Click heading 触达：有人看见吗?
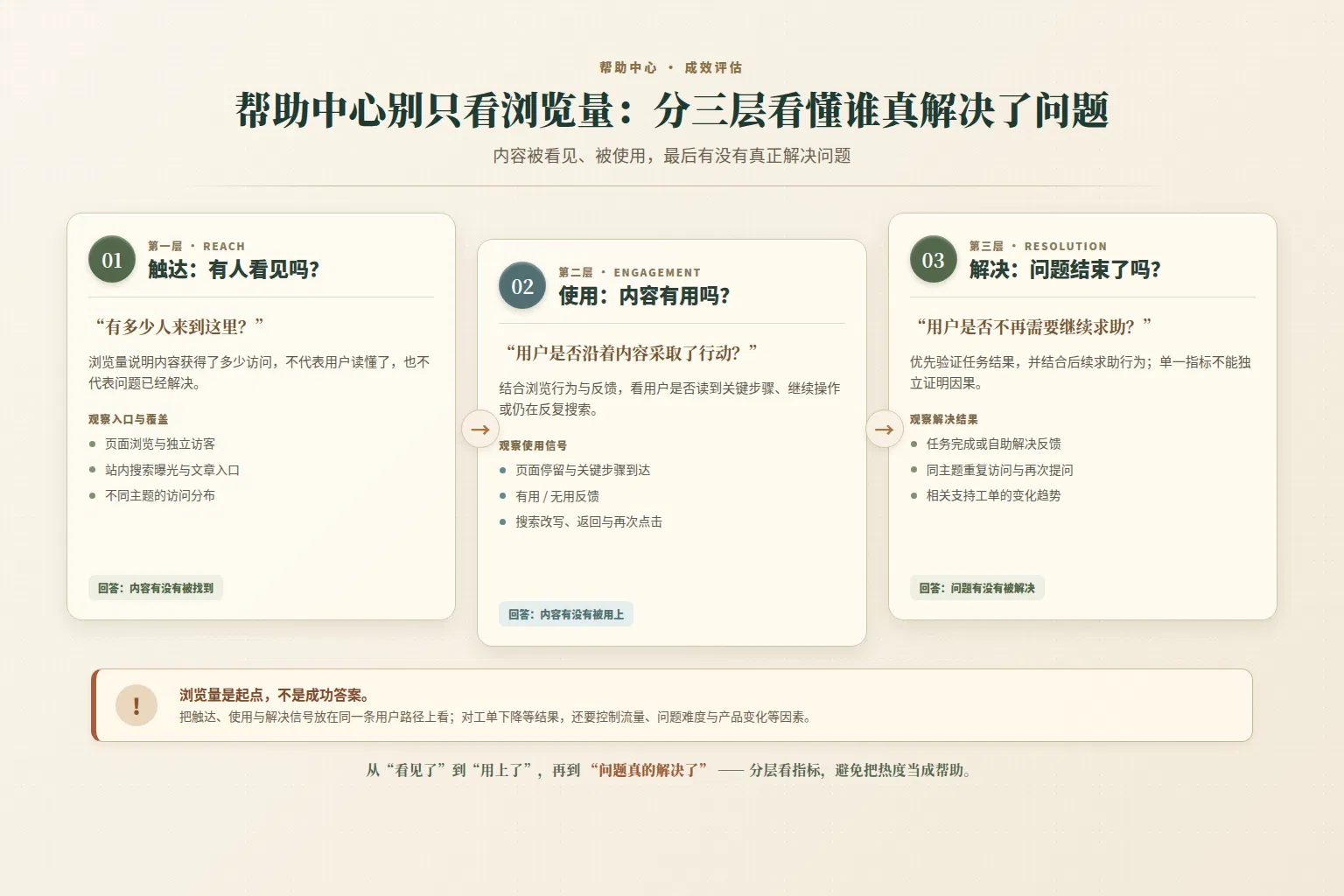The image size is (1344, 896). (x=234, y=269)
